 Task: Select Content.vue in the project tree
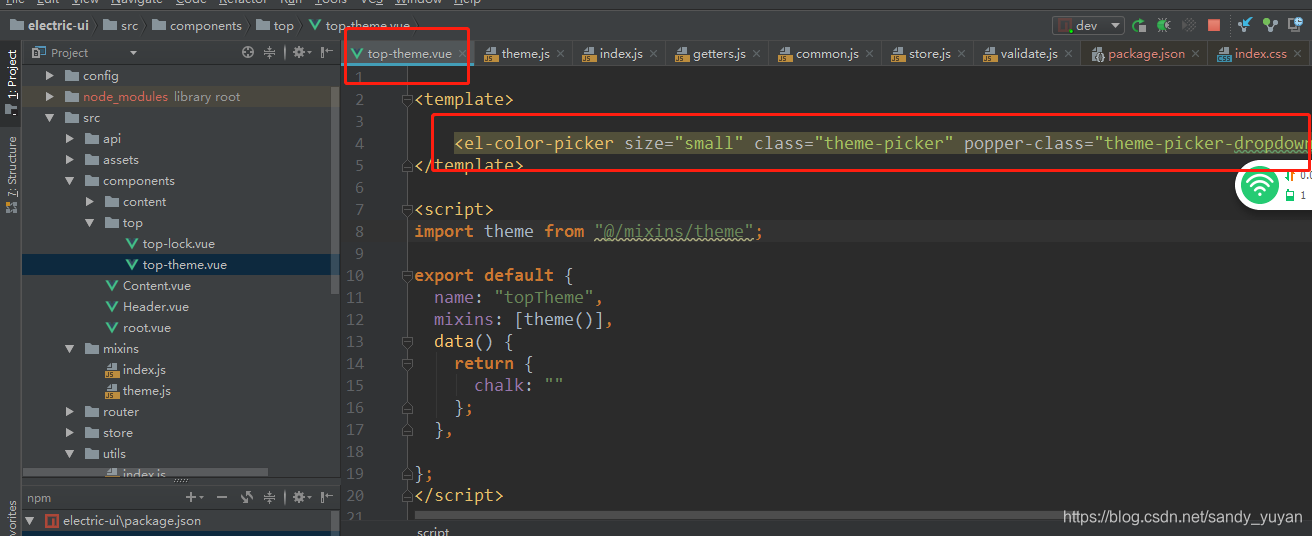(156, 286)
